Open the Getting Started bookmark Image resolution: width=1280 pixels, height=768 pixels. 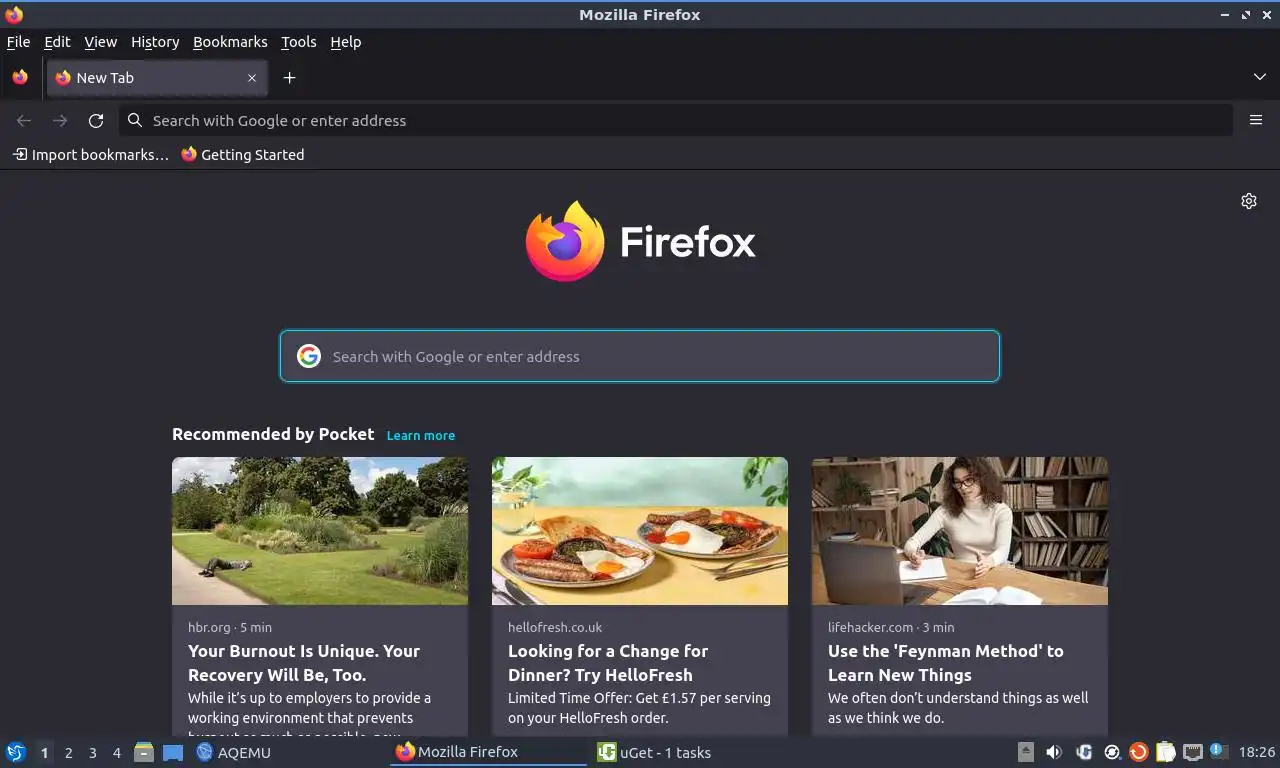(x=243, y=155)
